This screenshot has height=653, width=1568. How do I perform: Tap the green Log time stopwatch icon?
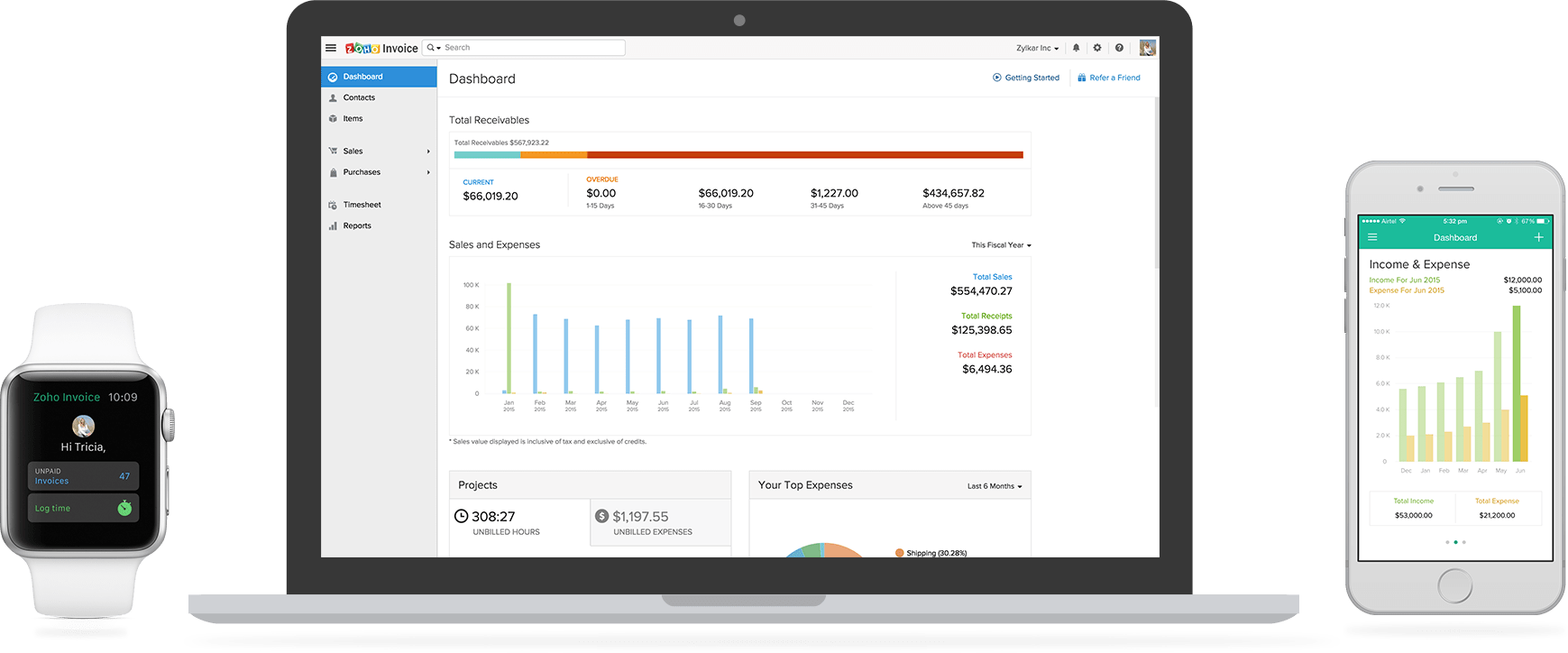(124, 509)
